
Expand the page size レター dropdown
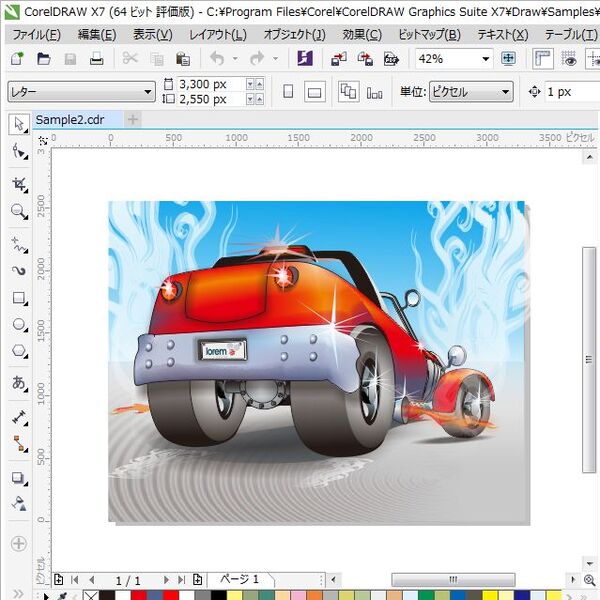click(x=148, y=92)
